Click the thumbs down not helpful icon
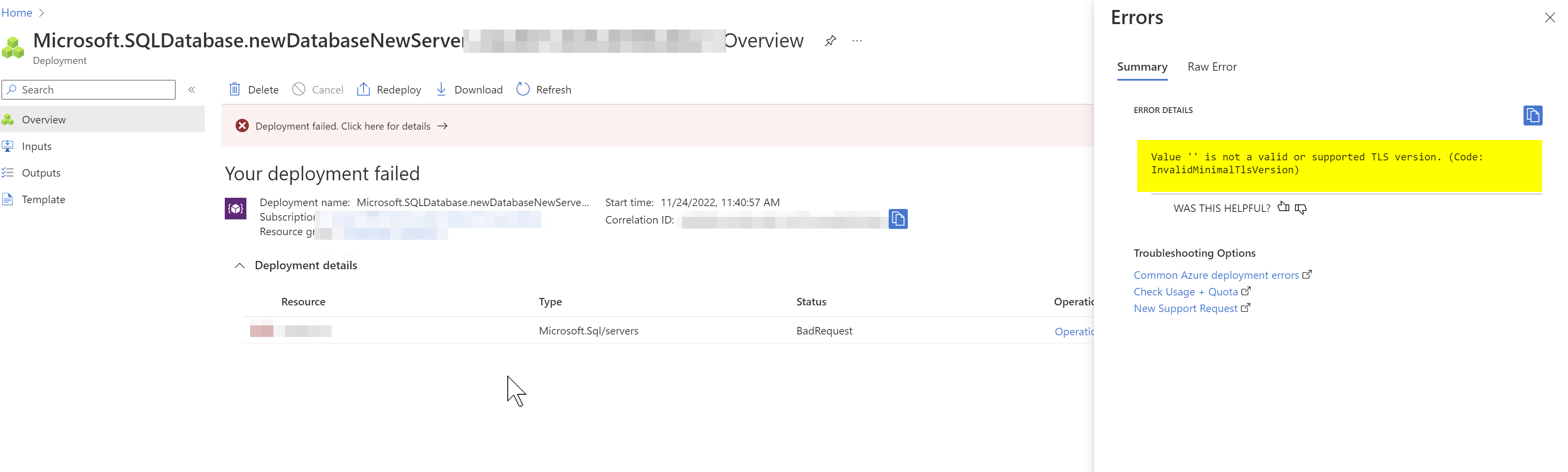 (x=1301, y=209)
